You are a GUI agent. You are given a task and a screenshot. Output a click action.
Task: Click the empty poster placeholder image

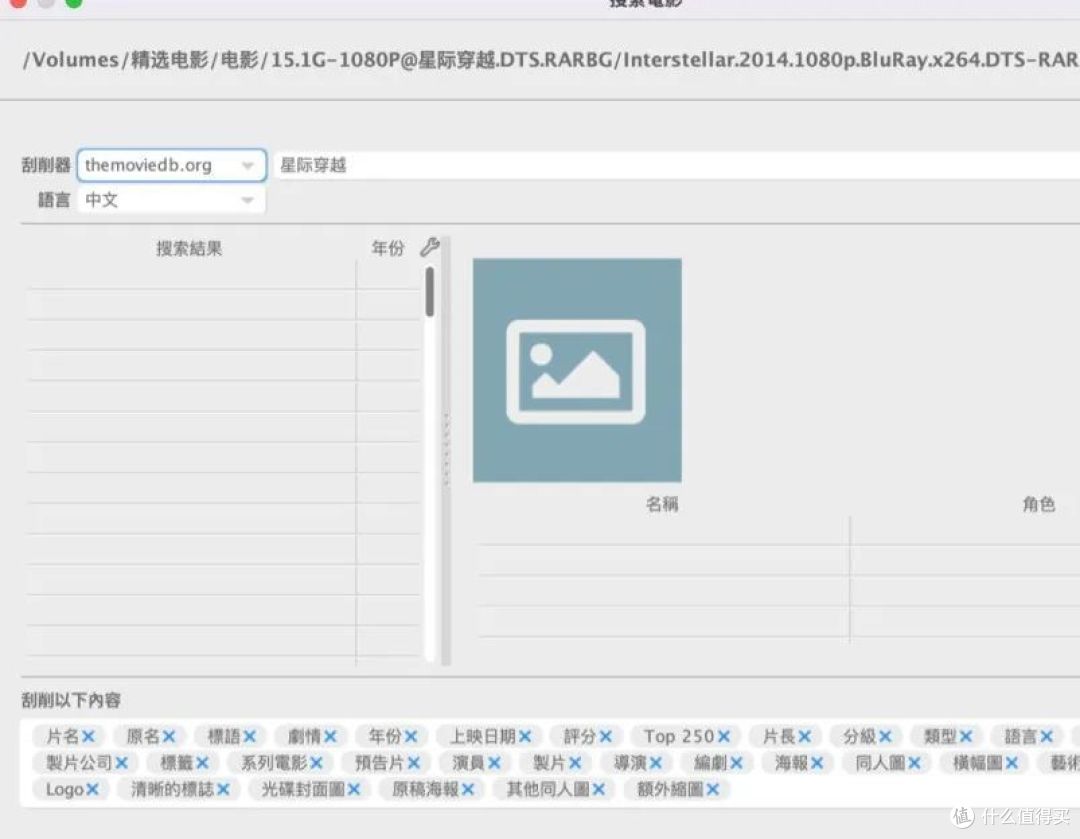click(577, 369)
